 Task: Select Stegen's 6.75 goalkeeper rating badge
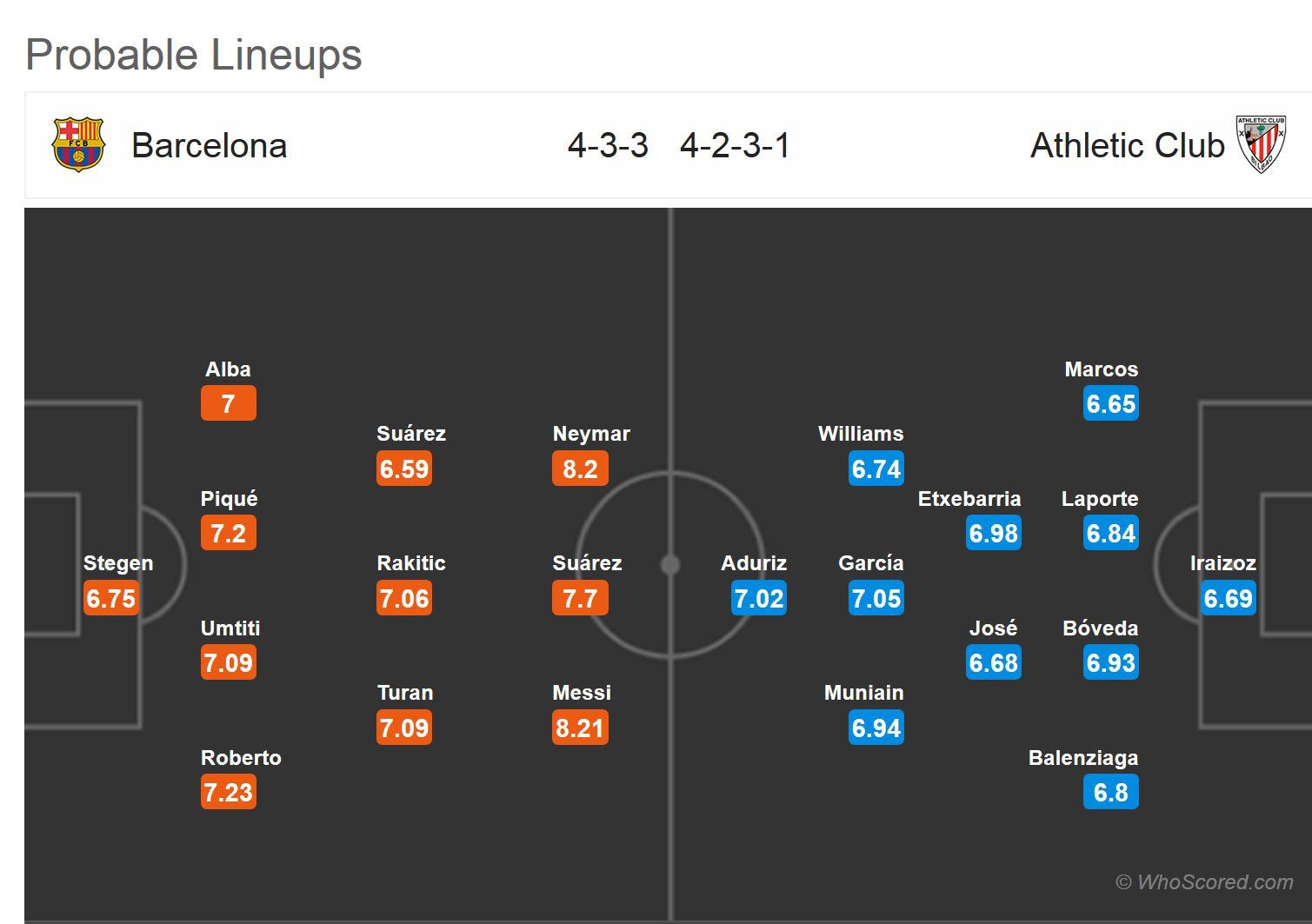[x=111, y=598]
